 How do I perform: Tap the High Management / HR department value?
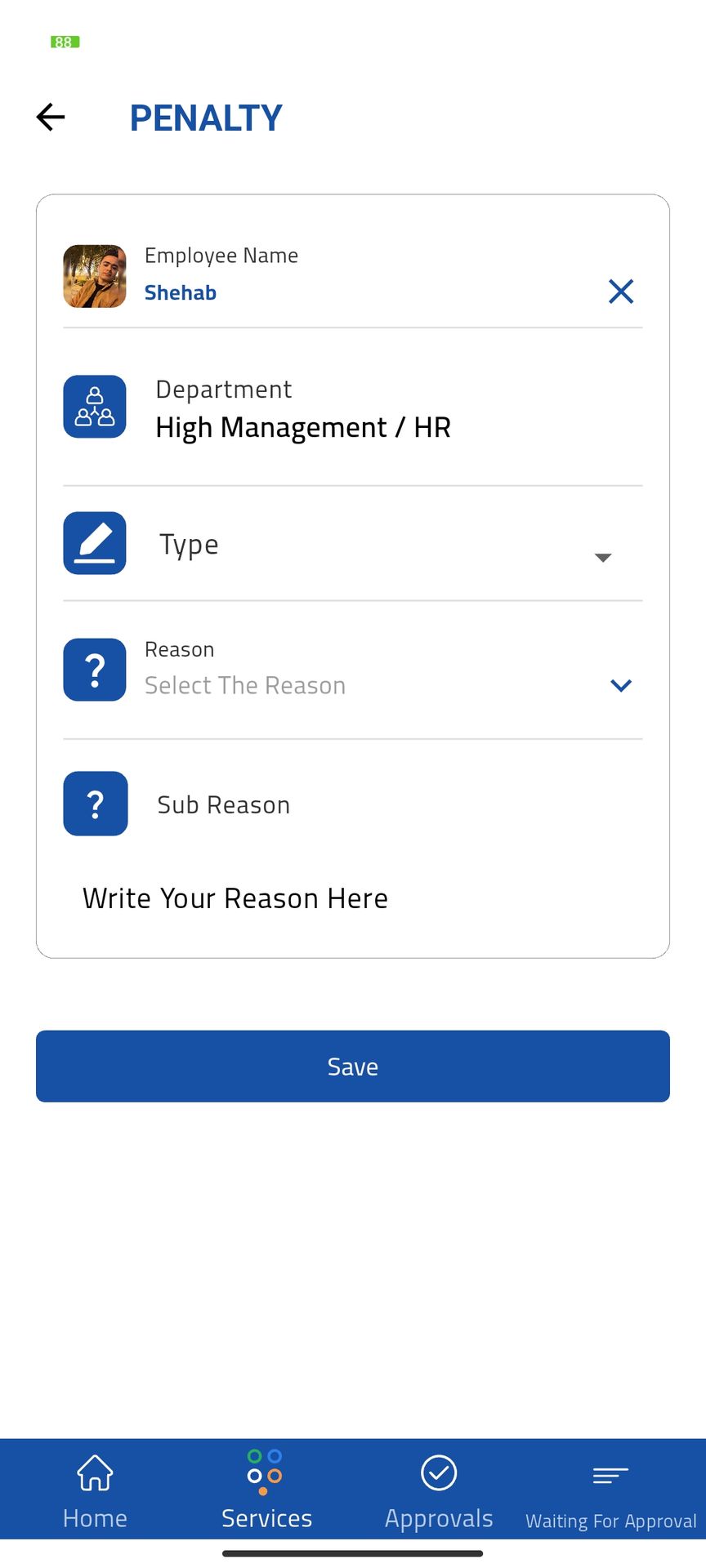click(303, 427)
